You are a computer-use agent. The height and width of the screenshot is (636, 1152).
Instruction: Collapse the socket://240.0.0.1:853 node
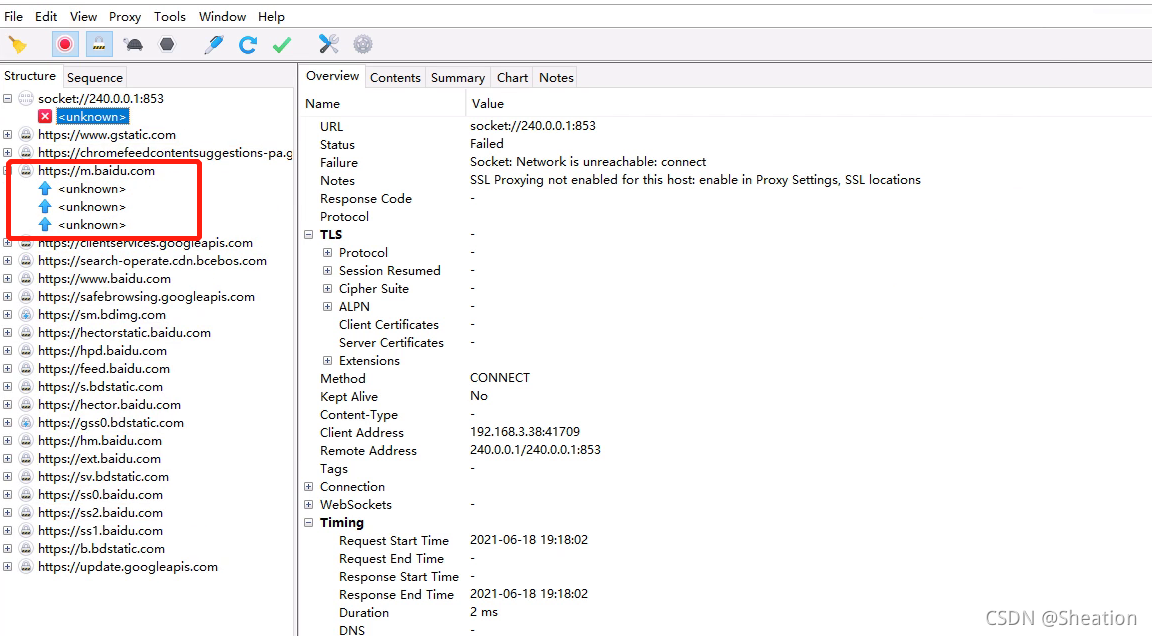(x=7, y=98)
